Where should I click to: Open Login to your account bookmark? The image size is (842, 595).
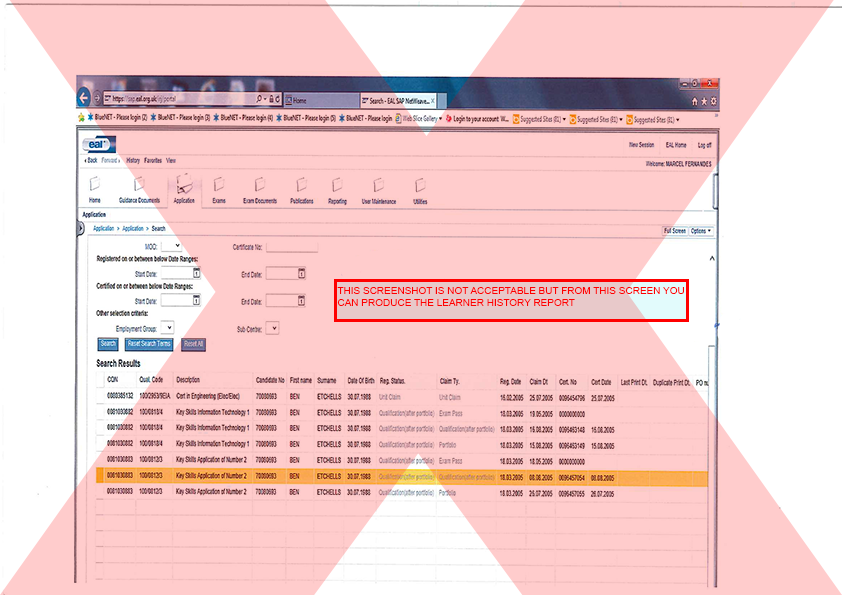pos(477,119)
